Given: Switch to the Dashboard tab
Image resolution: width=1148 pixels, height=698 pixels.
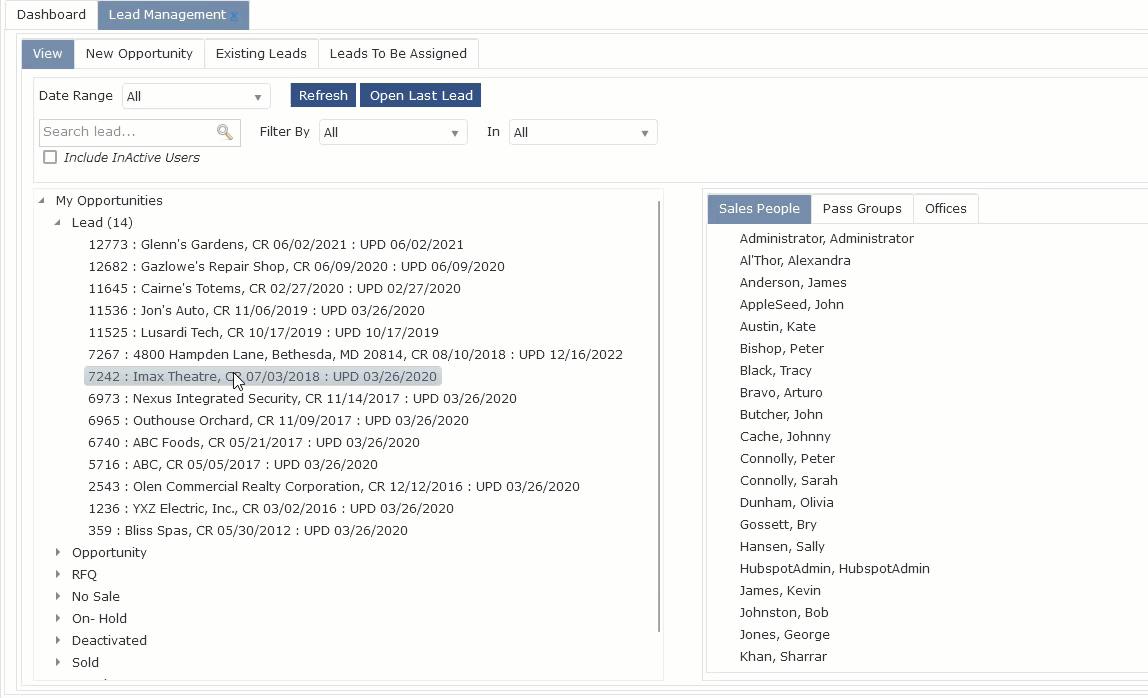Looking at the screenshot, I should pyautogui.click(x=51, y=15).
